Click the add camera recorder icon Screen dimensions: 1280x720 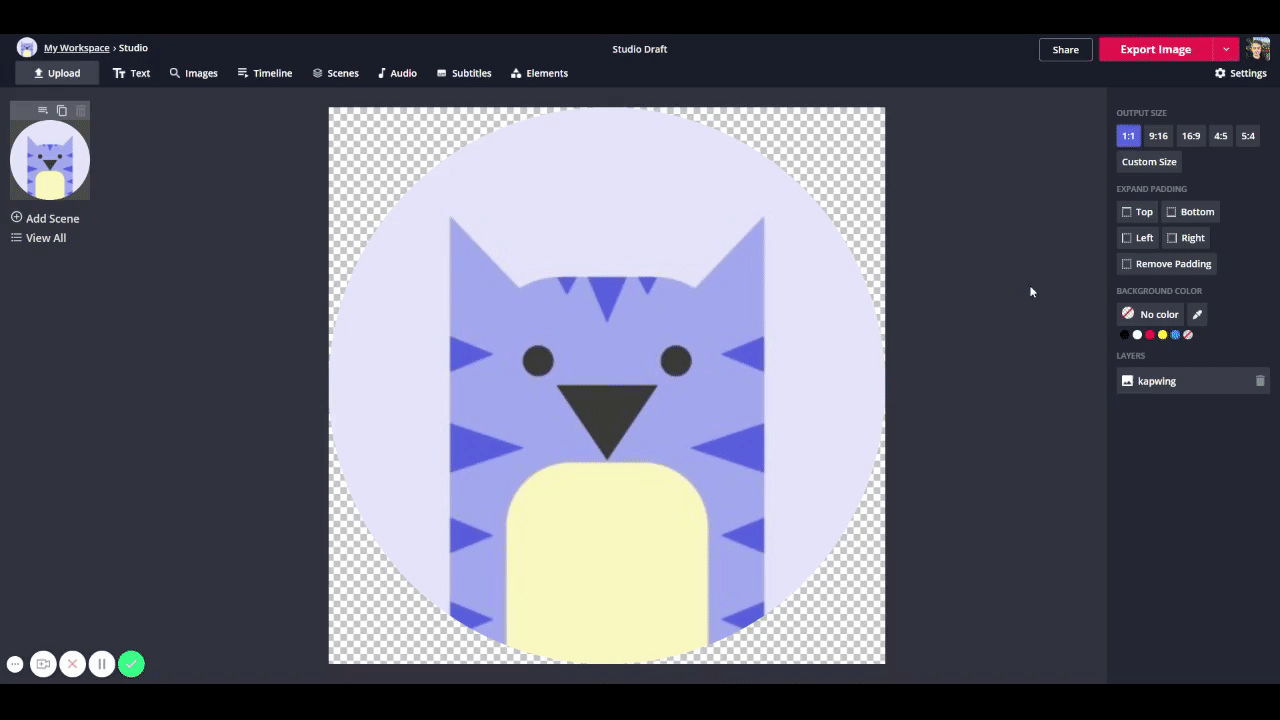pyautogui.click(x=43, y=664)
